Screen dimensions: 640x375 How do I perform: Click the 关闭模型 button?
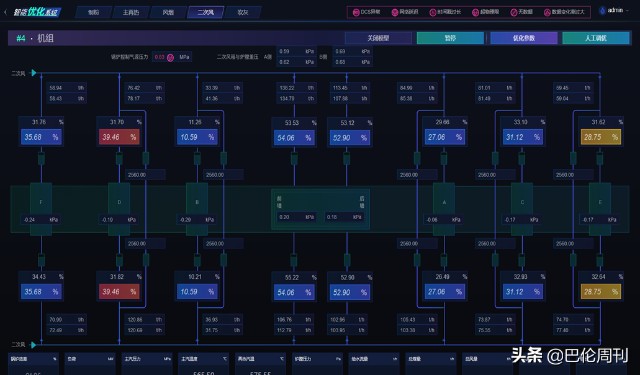pos(378,38)
